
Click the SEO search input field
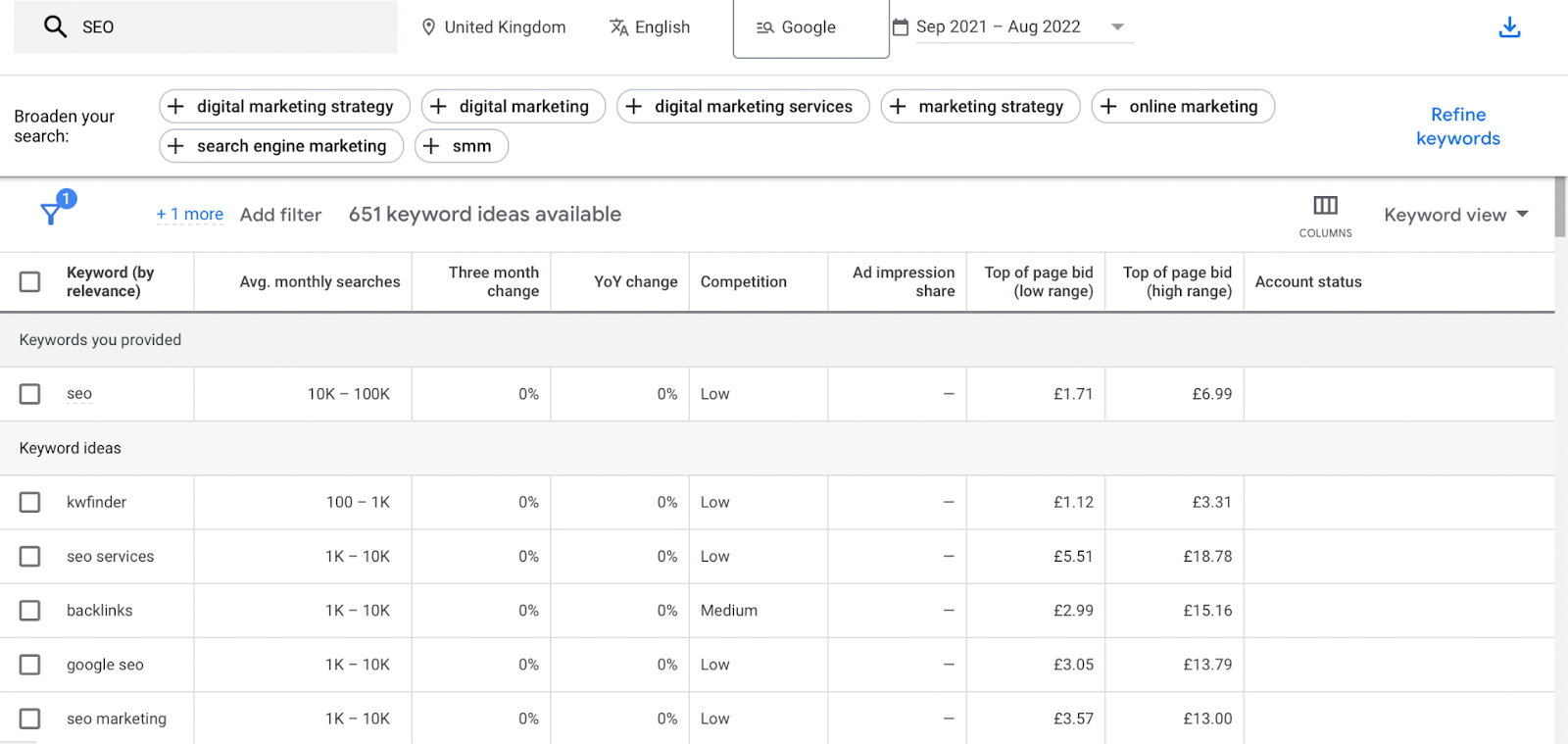pyautogui.click(x=235, y=27)
